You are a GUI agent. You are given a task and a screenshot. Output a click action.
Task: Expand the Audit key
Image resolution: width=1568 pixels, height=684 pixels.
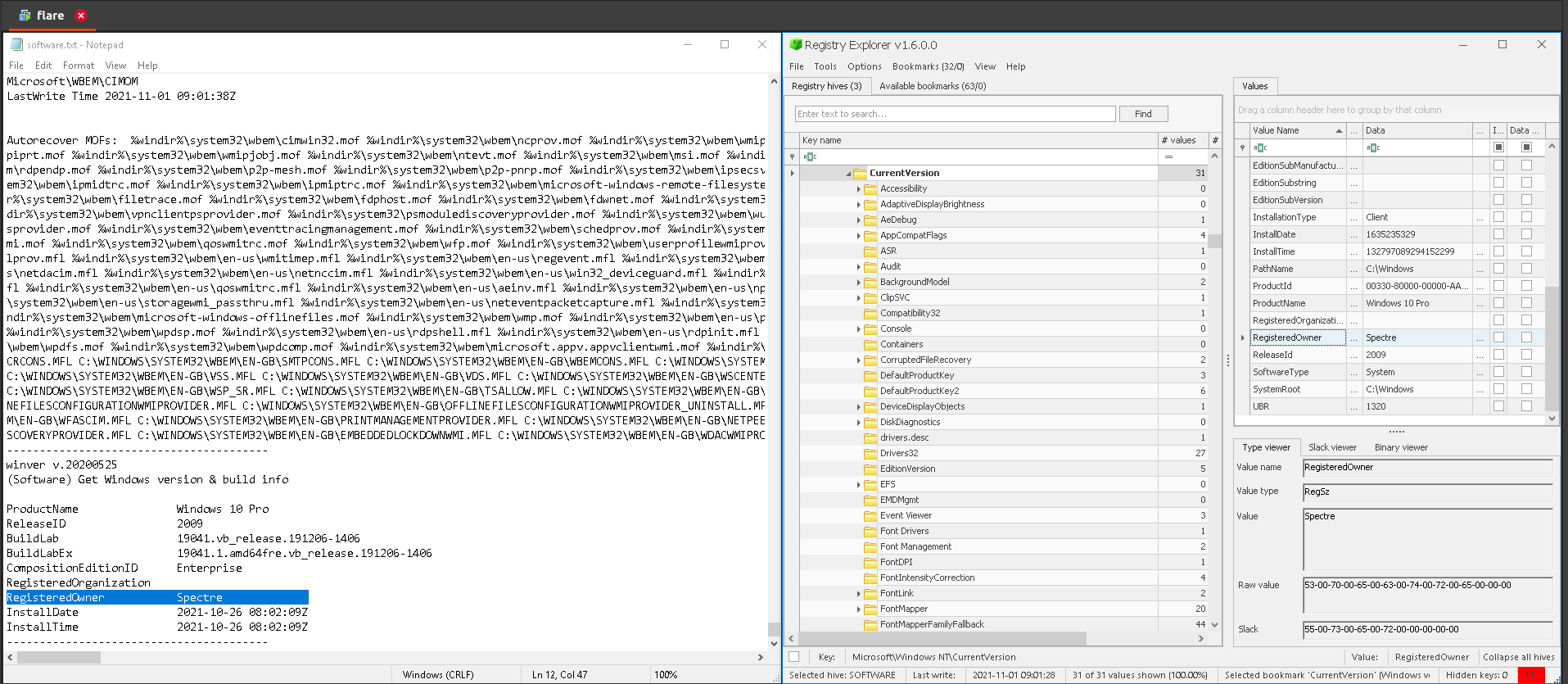click(859, 267)
